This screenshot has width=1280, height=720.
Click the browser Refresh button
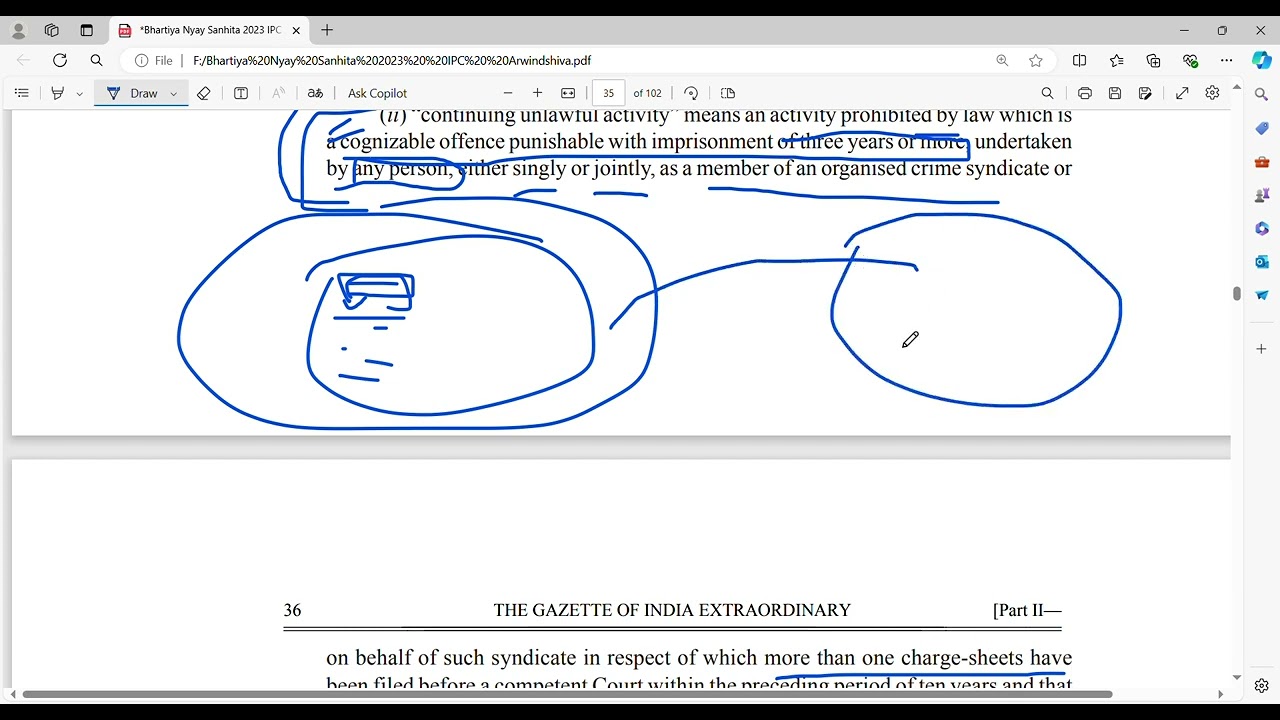coord(60,60)
